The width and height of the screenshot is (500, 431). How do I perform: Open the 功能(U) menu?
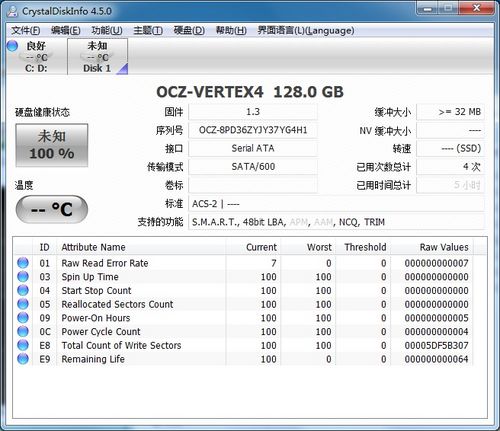pyautogui.click(x=107, y=30)
